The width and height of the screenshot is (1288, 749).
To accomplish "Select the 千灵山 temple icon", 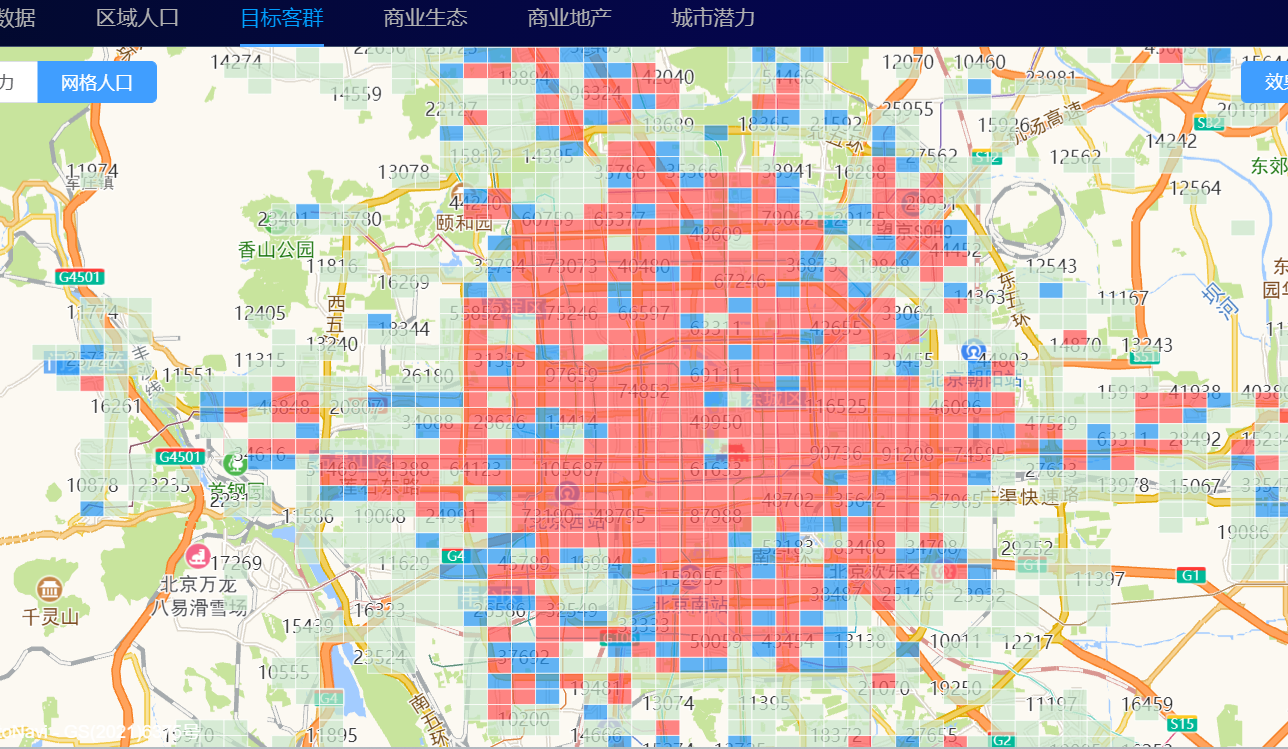I will click(x=48, y=590).
